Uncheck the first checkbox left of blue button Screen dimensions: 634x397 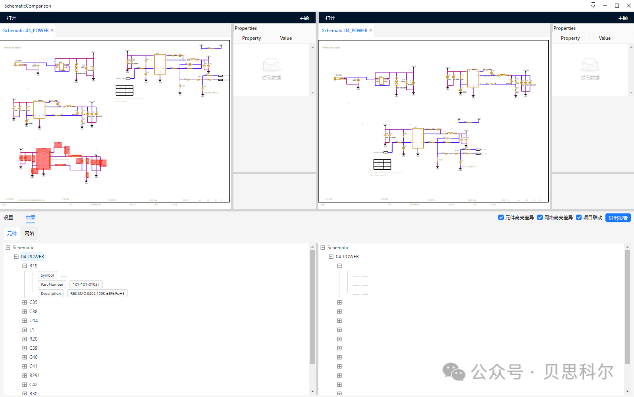[501, 218]
